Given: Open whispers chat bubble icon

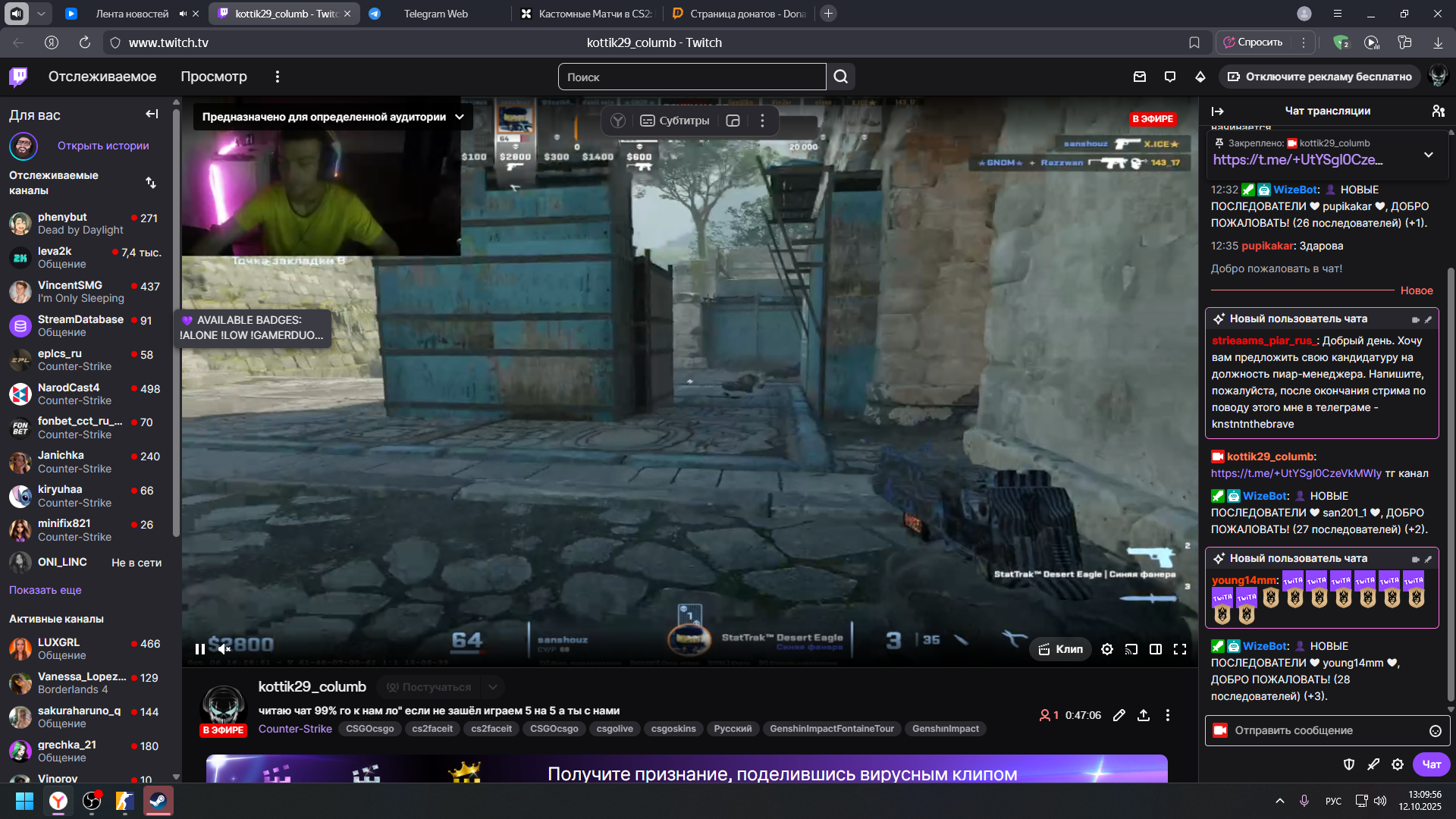Looking at the screenshot, I should point(1170,77).
